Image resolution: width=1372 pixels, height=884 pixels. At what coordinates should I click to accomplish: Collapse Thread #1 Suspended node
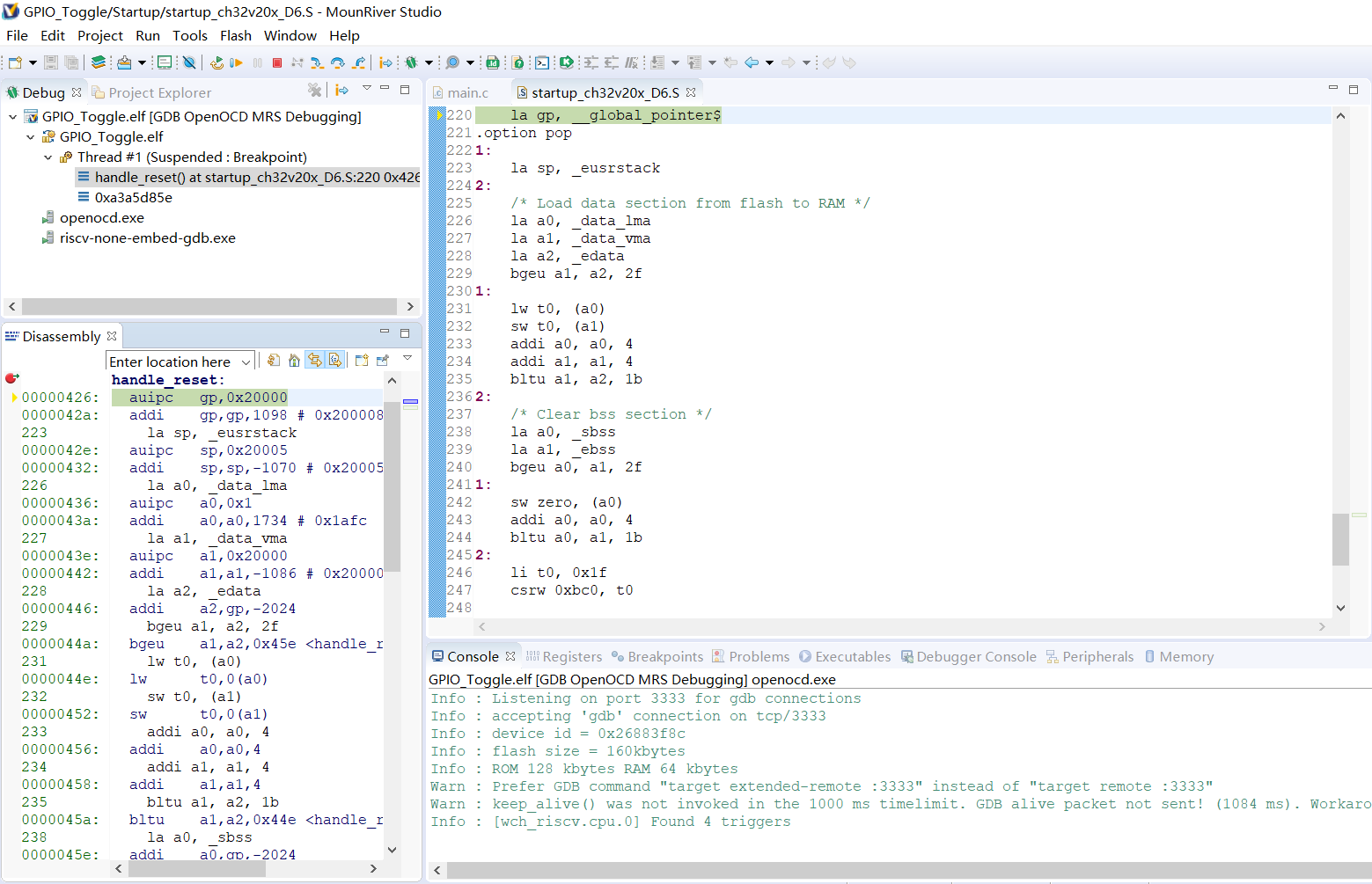coord(48,157)
